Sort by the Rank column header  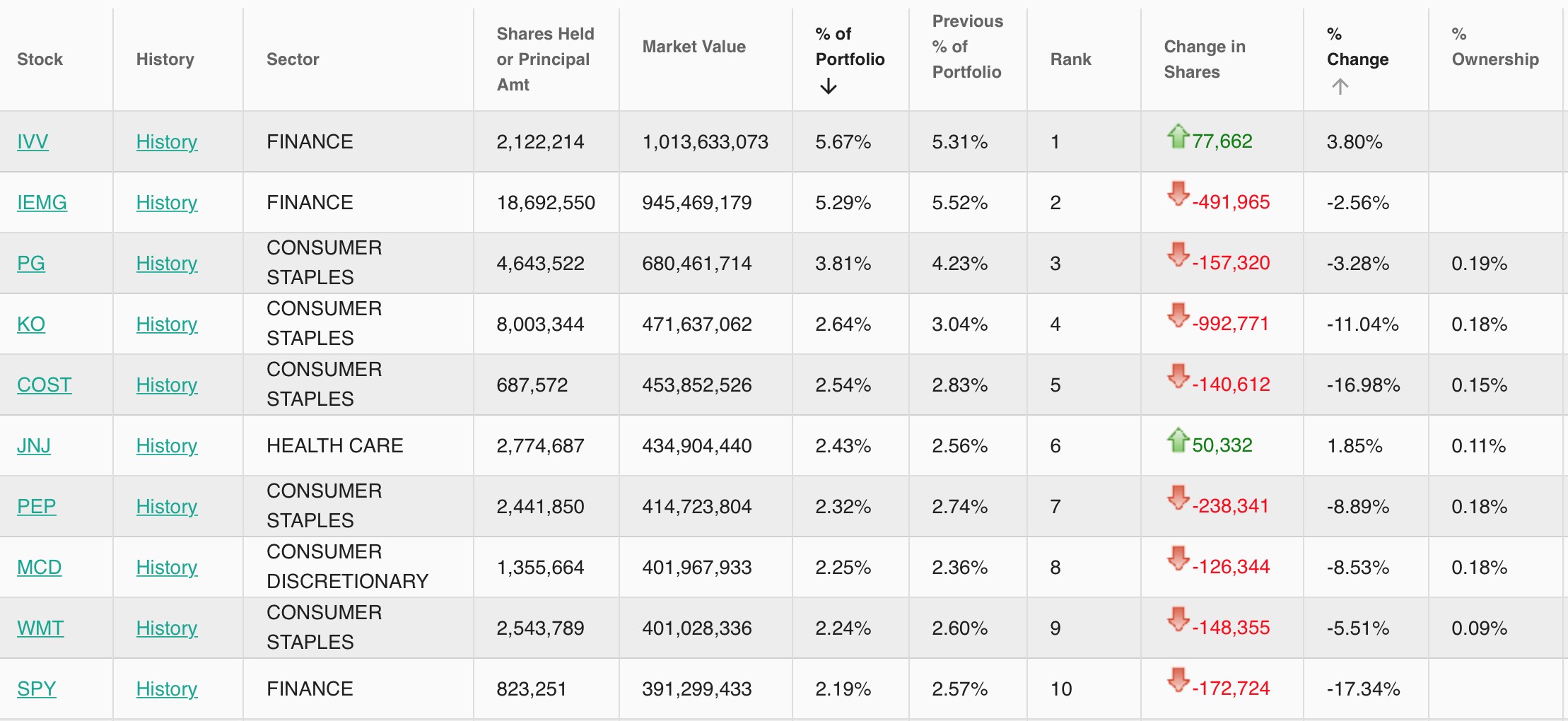pyautogui.click(x=1070, y=59)
